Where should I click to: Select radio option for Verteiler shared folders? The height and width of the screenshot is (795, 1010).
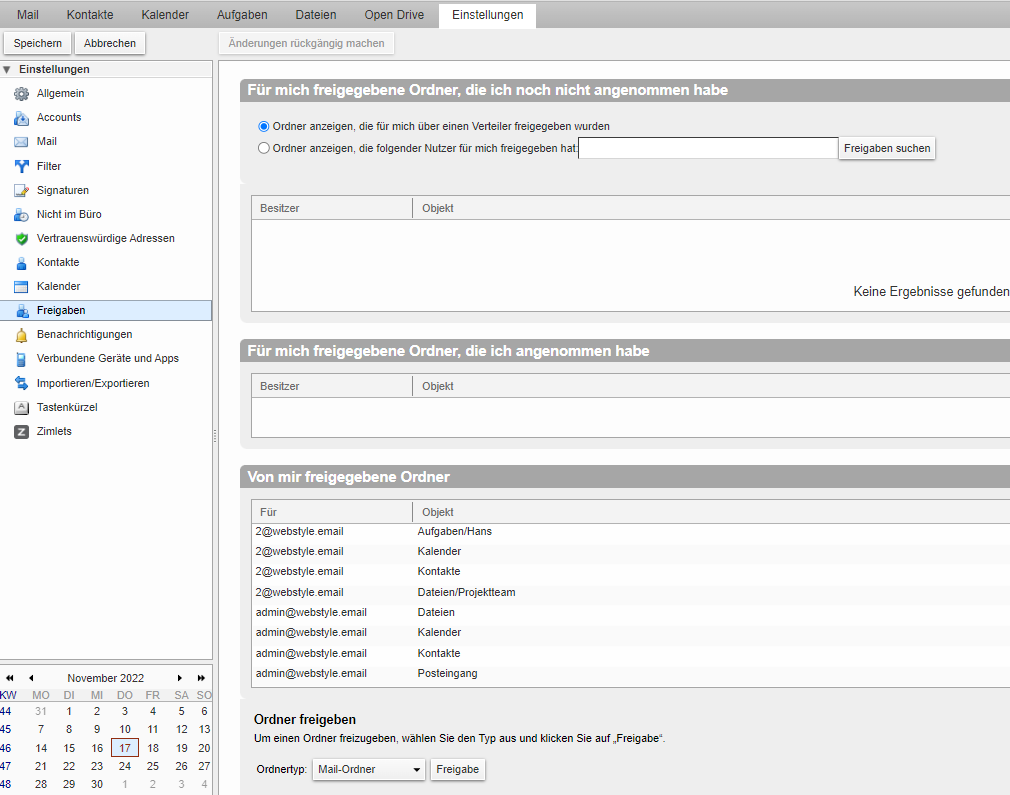tap(264, 127)
